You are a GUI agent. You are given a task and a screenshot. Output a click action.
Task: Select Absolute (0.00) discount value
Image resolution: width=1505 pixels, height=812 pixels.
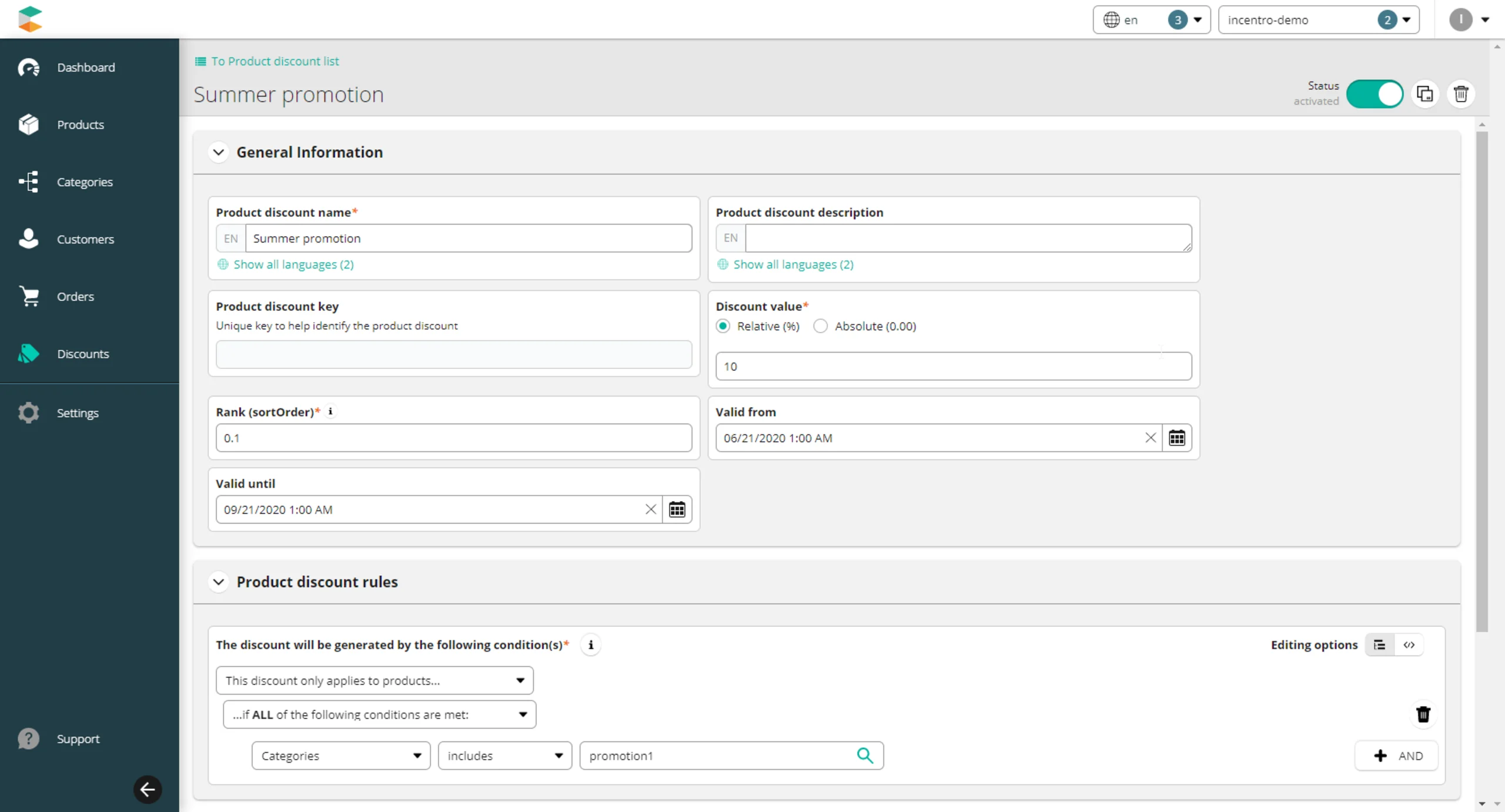click(821, 326)
